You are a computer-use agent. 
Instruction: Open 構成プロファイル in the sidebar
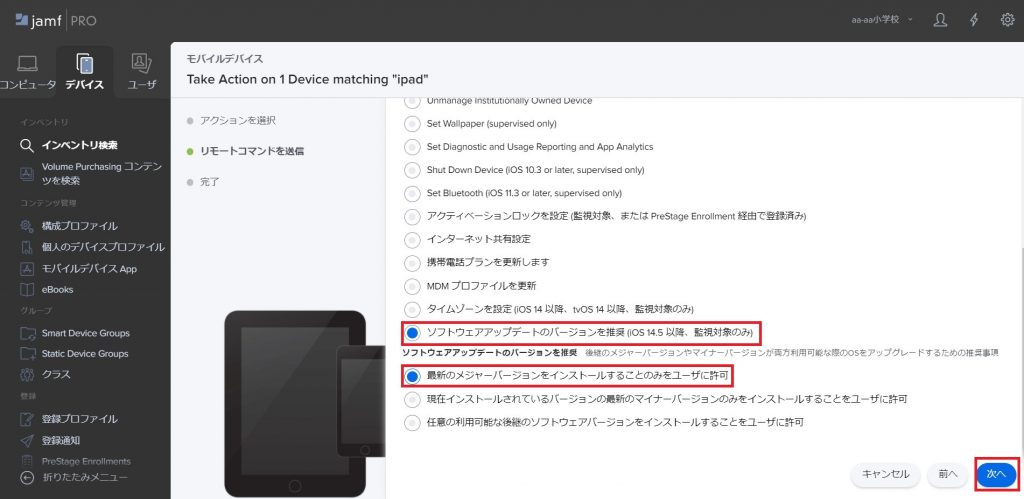80,226
